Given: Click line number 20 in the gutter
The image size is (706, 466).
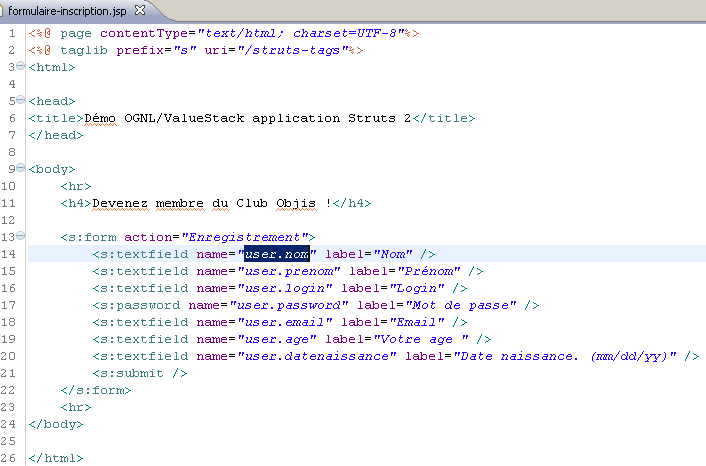Looking at the screenshot, I should (9, 356).
